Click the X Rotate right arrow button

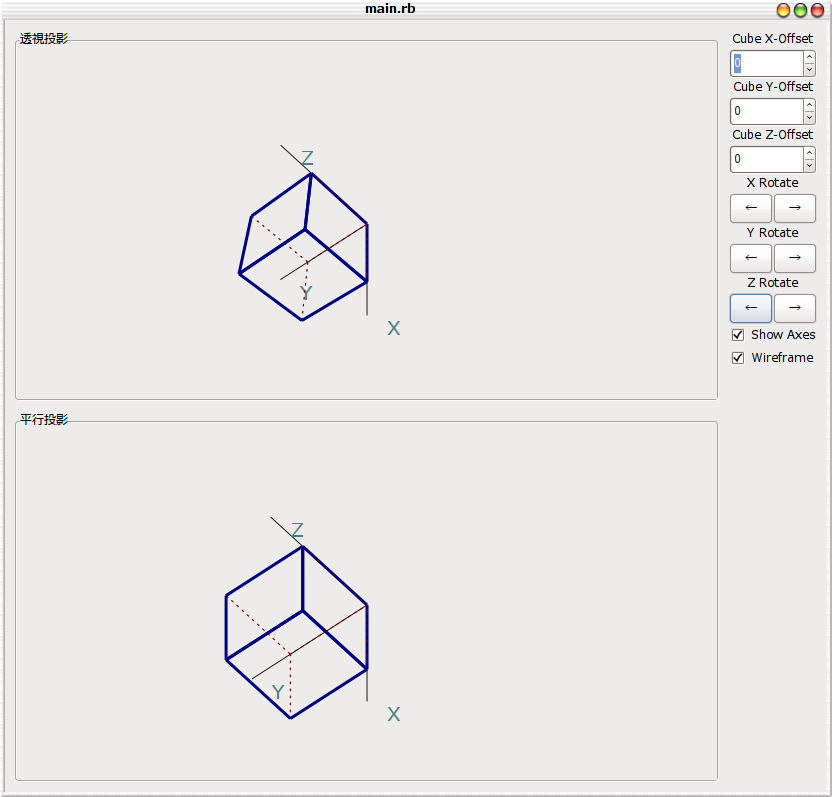pos(794,208)
